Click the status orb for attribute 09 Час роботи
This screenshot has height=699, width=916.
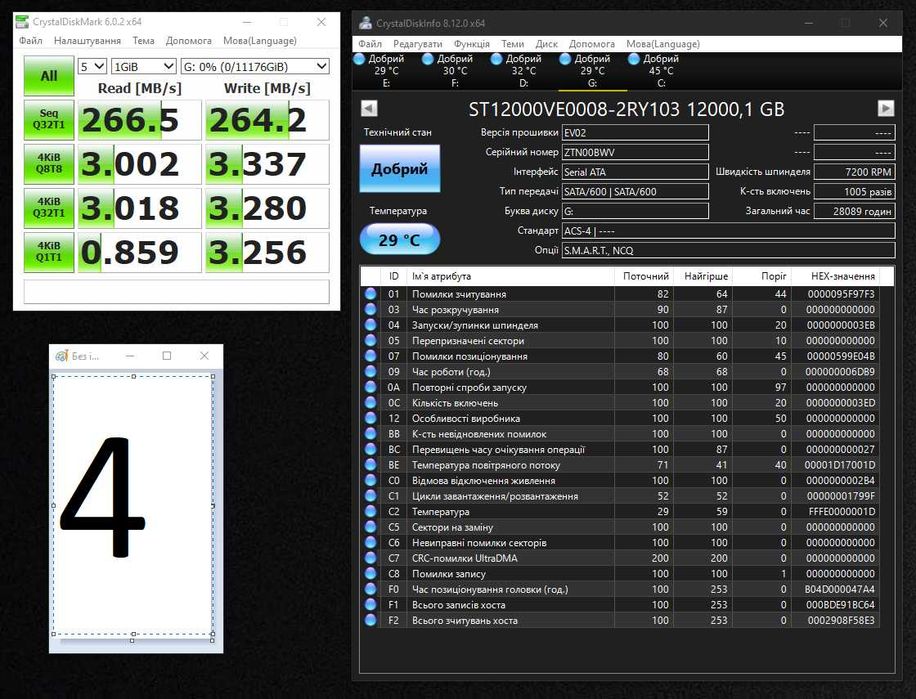coord(370,371)
